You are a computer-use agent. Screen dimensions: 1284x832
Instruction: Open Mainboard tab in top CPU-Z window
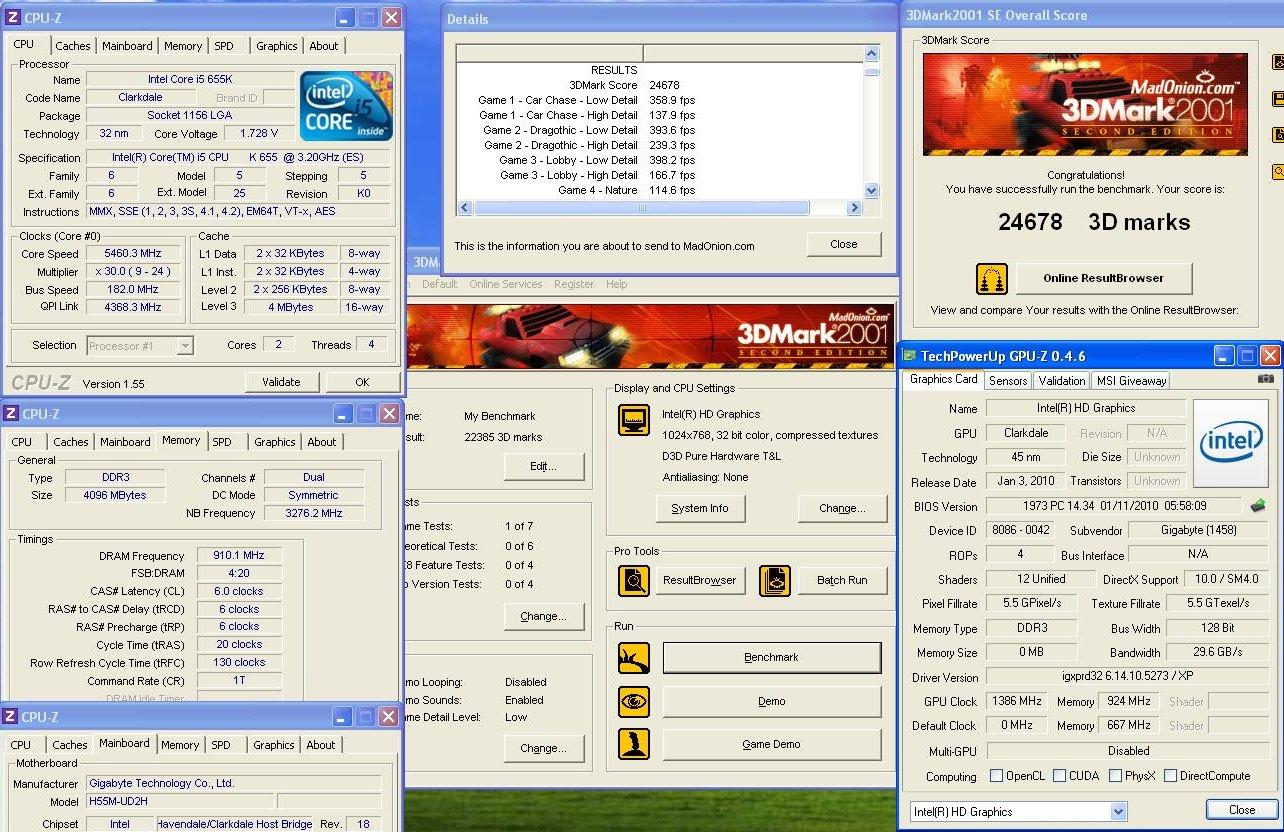[x=127, y=46]
